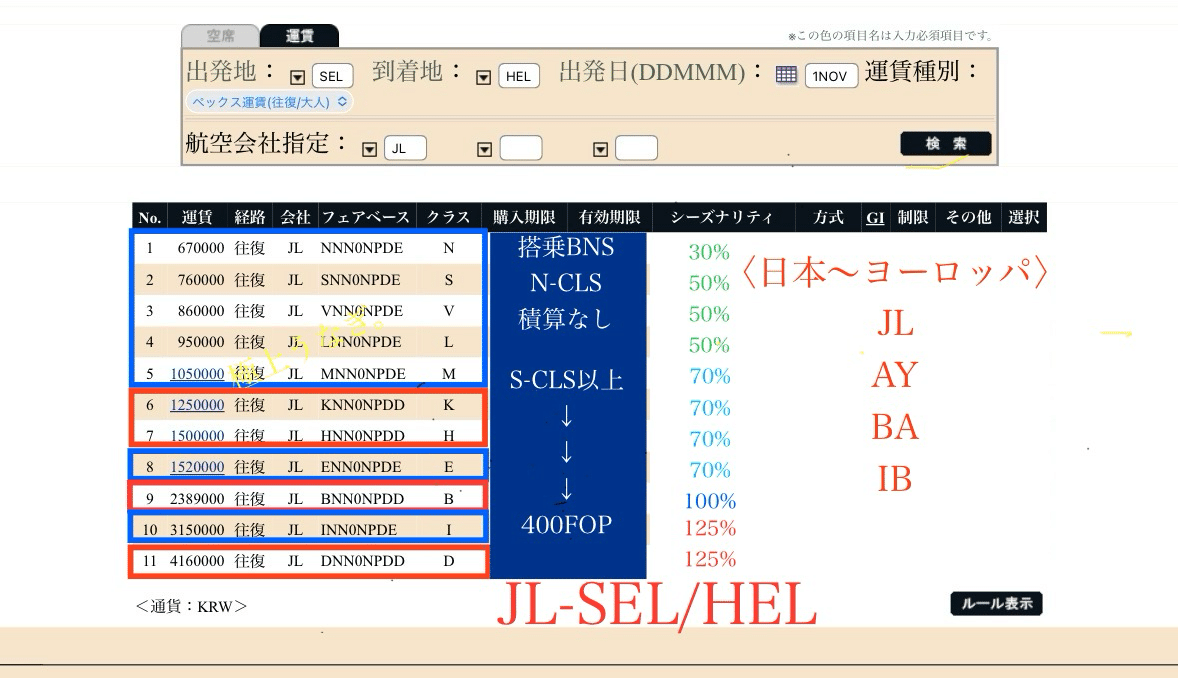Click fare basis INN0NPDE
Screen dimensions: 1178x678
(x=358, y=530)
